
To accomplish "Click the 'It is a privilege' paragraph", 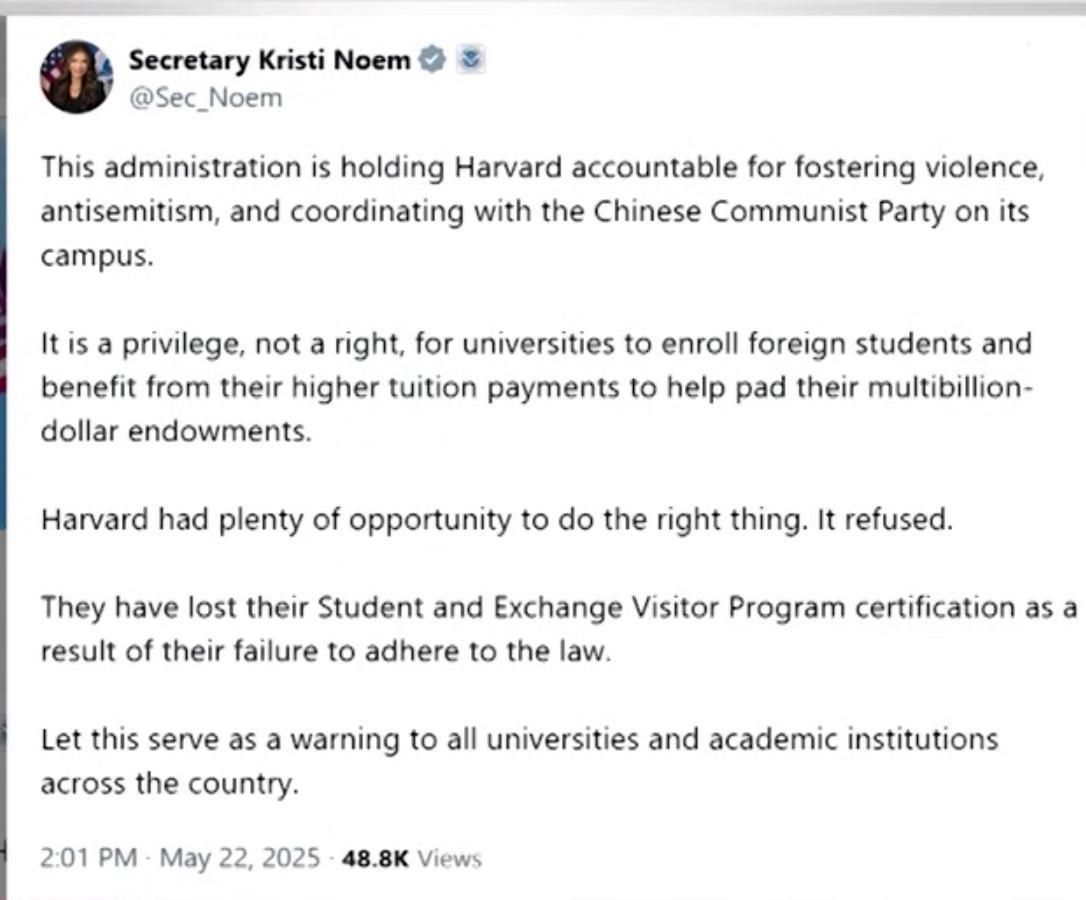I will [x=535, y=388].
